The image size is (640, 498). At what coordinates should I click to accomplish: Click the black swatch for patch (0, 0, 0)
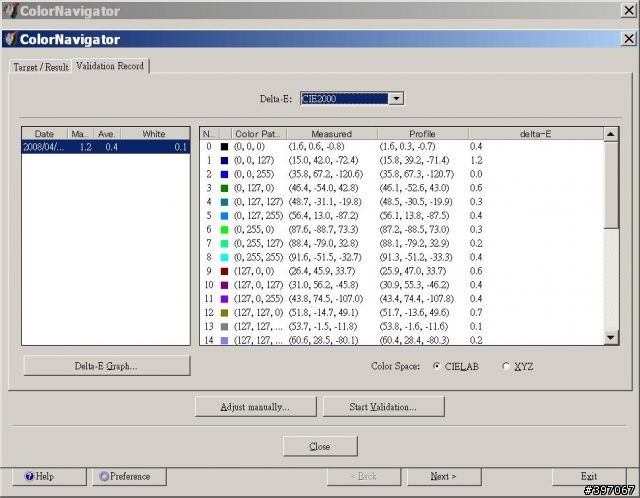(x=224, y=147)
